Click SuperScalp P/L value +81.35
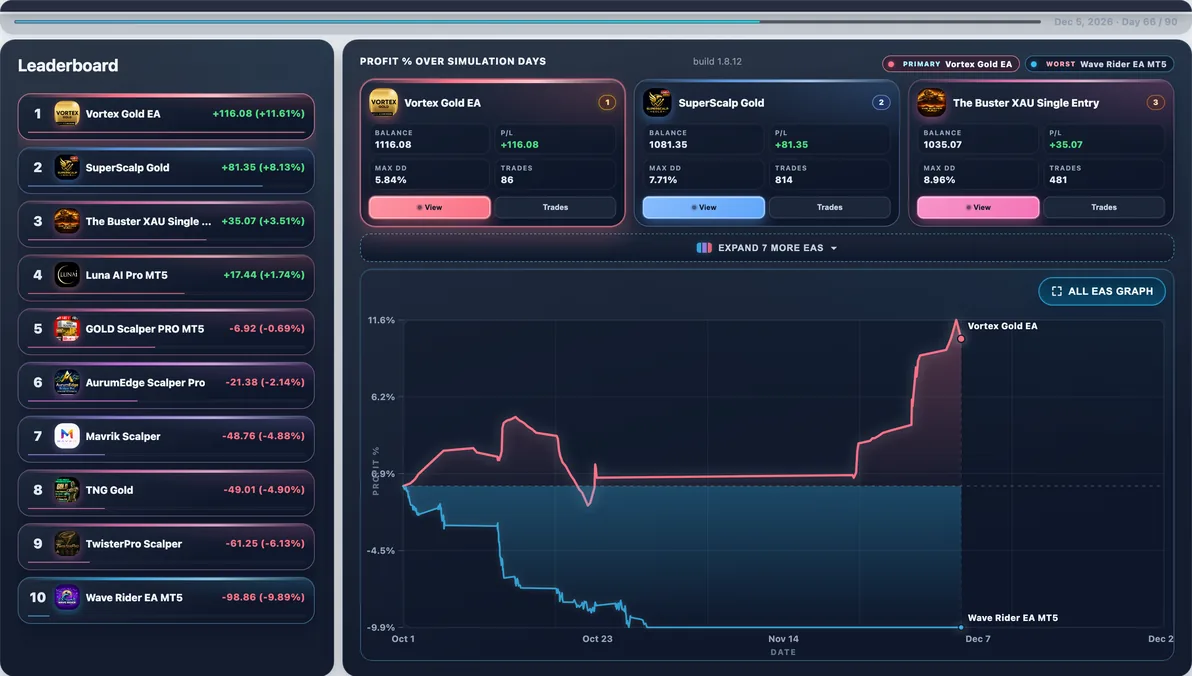1192x676 pixels. [791, 144]
